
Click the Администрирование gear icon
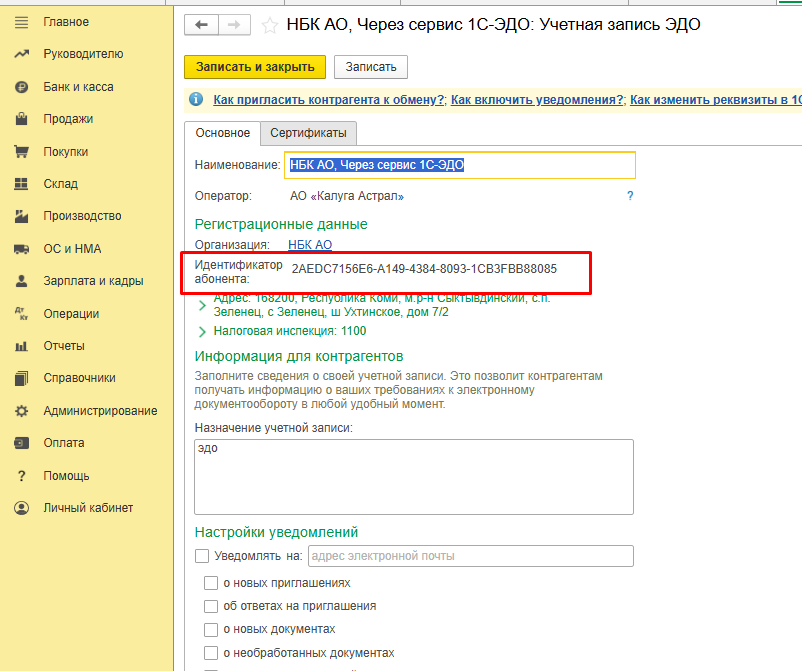click(x=21, y=411)
